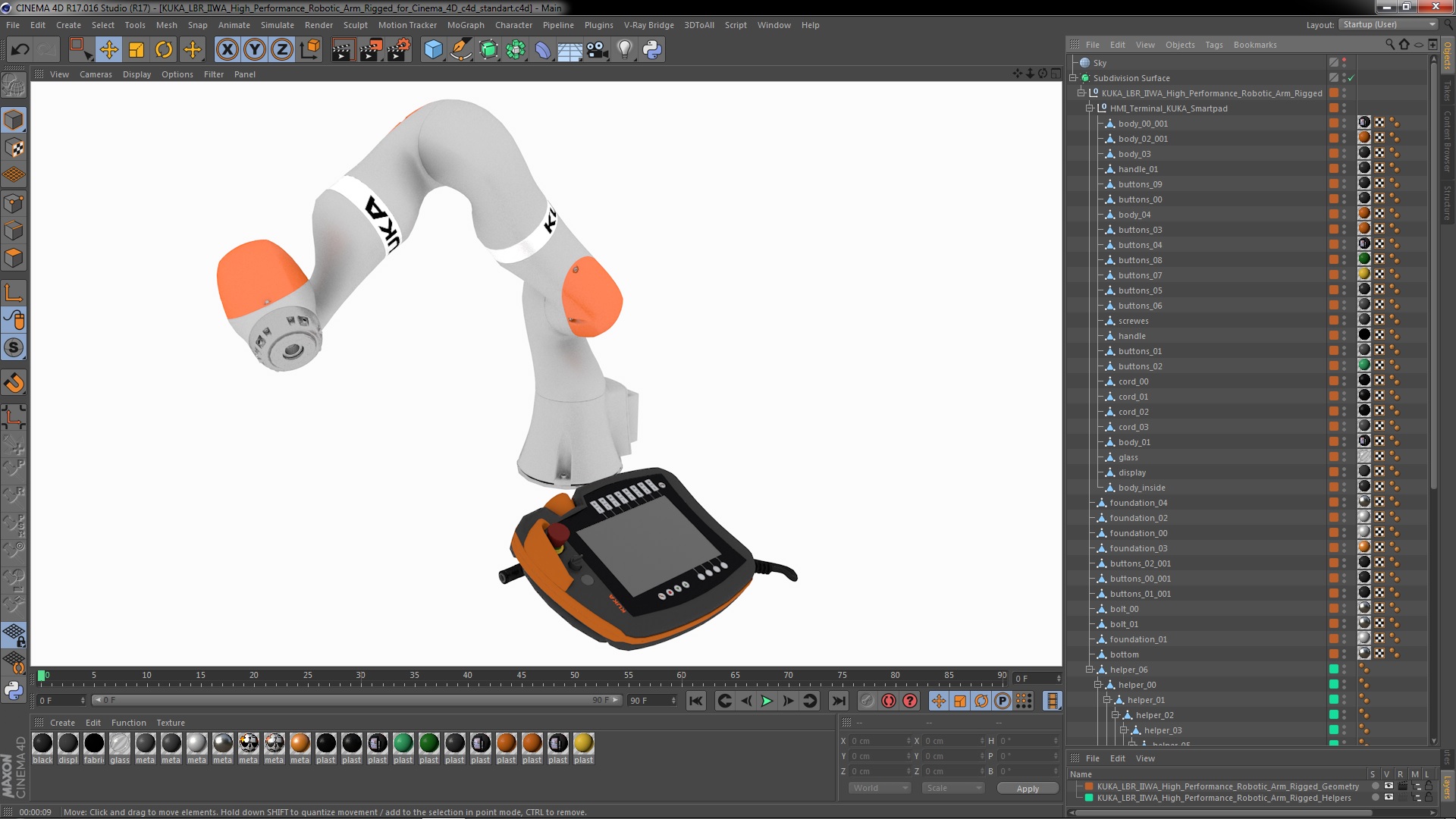Toggle Z axis lock icon
This screenshot has width=1456, height=819.
(282, 50)
